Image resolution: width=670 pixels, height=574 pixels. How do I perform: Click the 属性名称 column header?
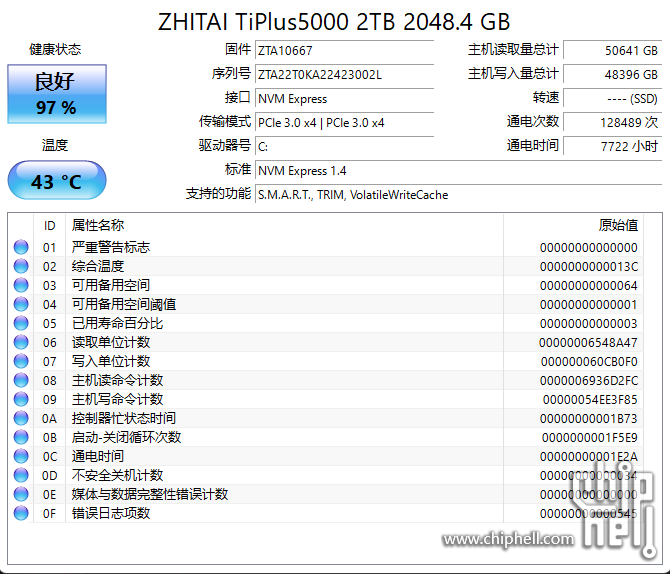pos(285,225)
